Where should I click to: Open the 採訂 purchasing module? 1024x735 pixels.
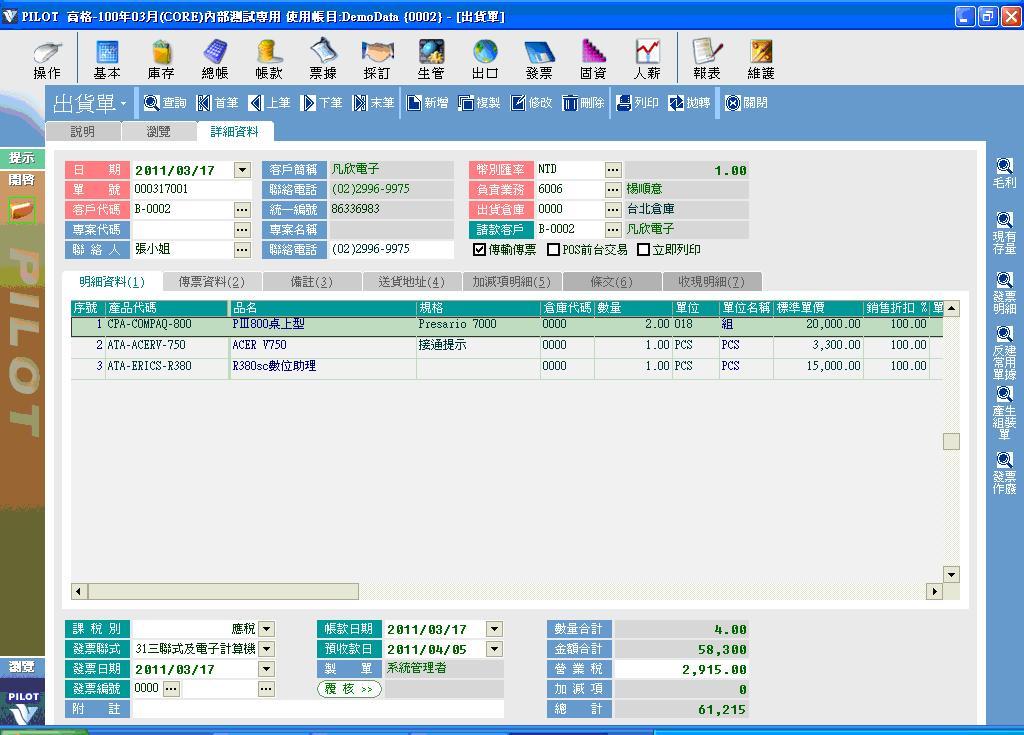coord(377,59)
